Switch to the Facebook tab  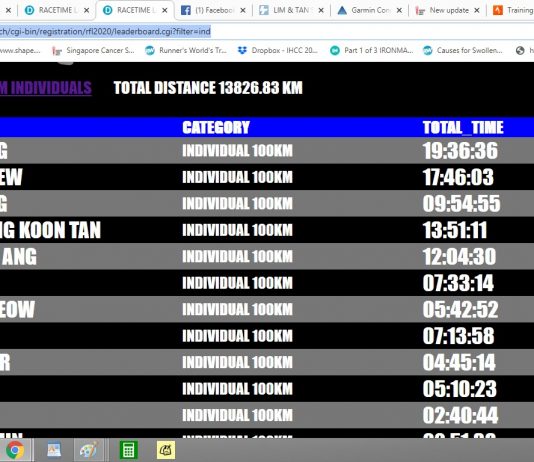(x=208, y=11)
